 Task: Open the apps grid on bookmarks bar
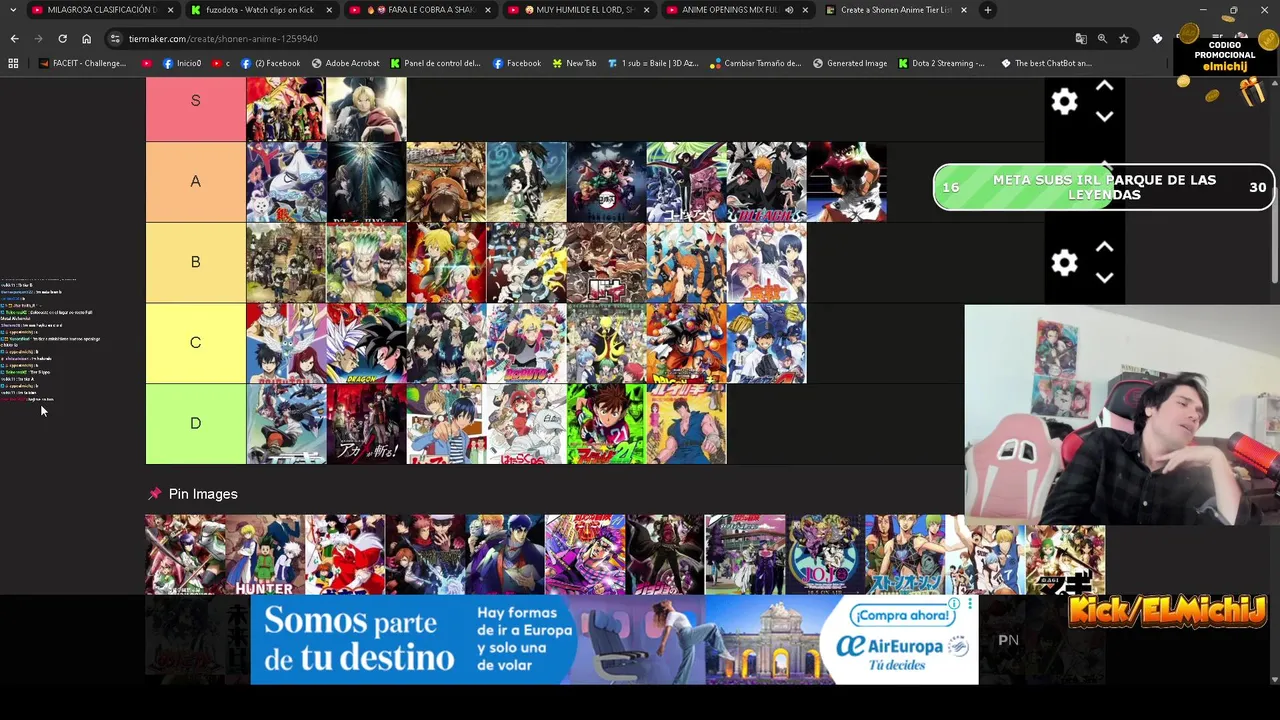coord(13,63)
